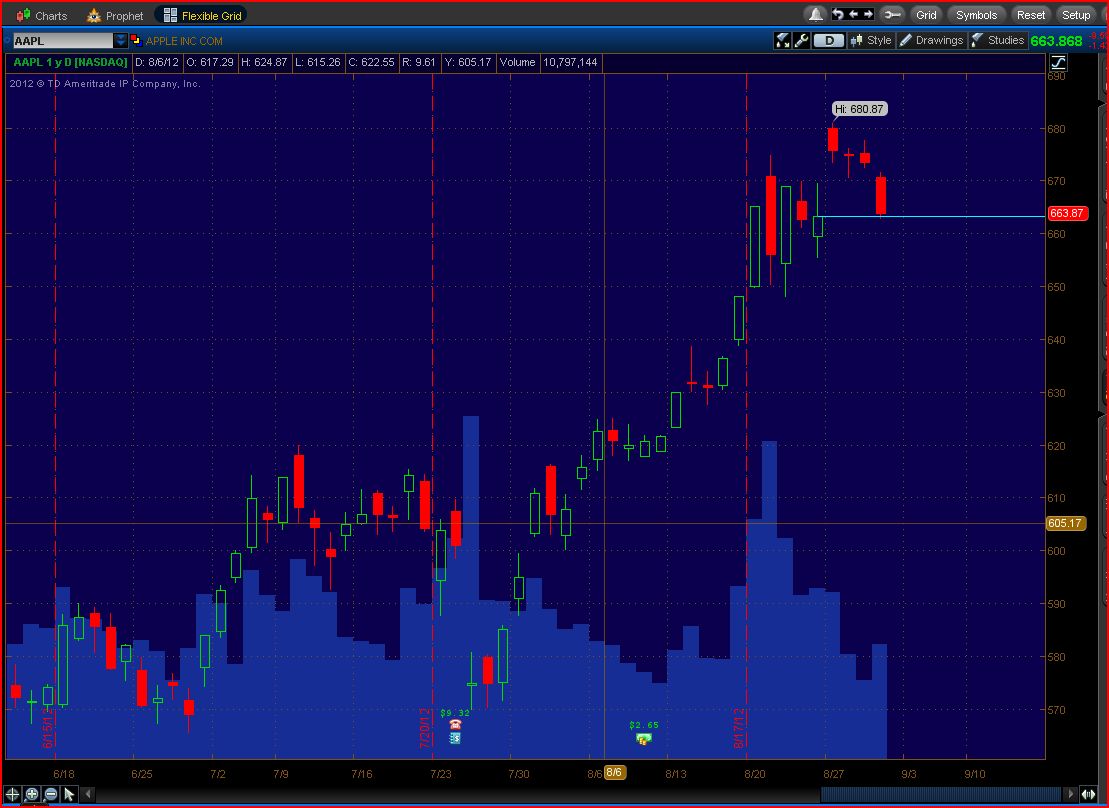Screen dimensions: 1109x808
Task: Select the pointer cursor tool
Action: pyautogui.click(x=69, y=795)
